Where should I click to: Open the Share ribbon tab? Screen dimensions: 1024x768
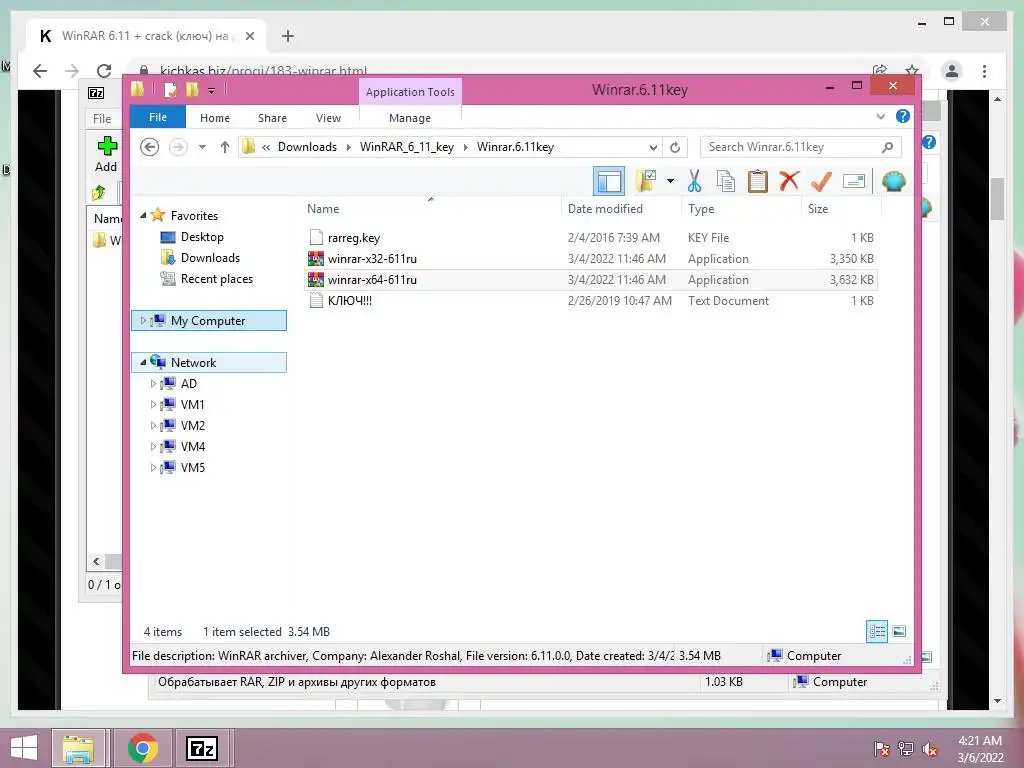(x=272, y=118)
